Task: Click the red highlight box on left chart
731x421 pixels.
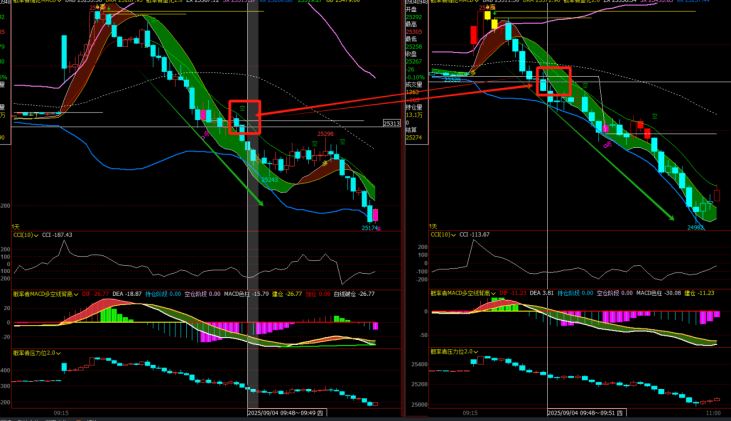Action: 245,116
